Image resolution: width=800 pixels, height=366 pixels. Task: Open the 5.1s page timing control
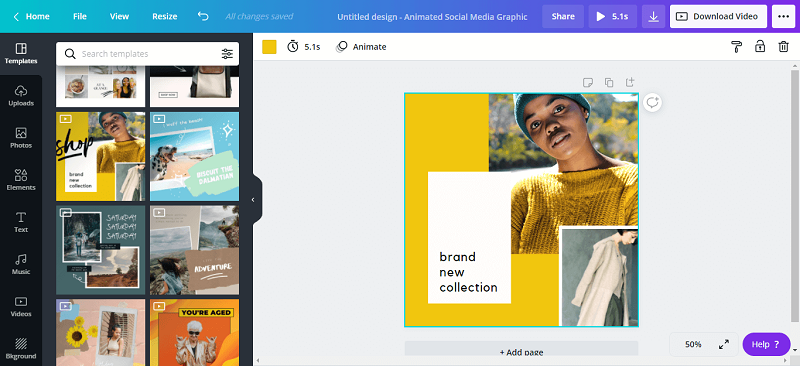click(304, 47)
